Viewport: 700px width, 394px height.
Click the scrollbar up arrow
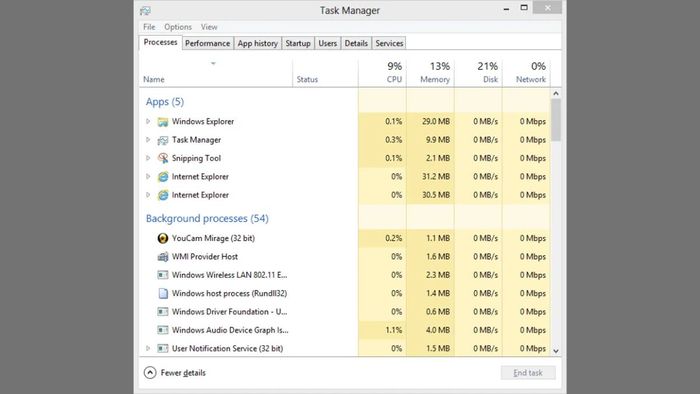556,93
